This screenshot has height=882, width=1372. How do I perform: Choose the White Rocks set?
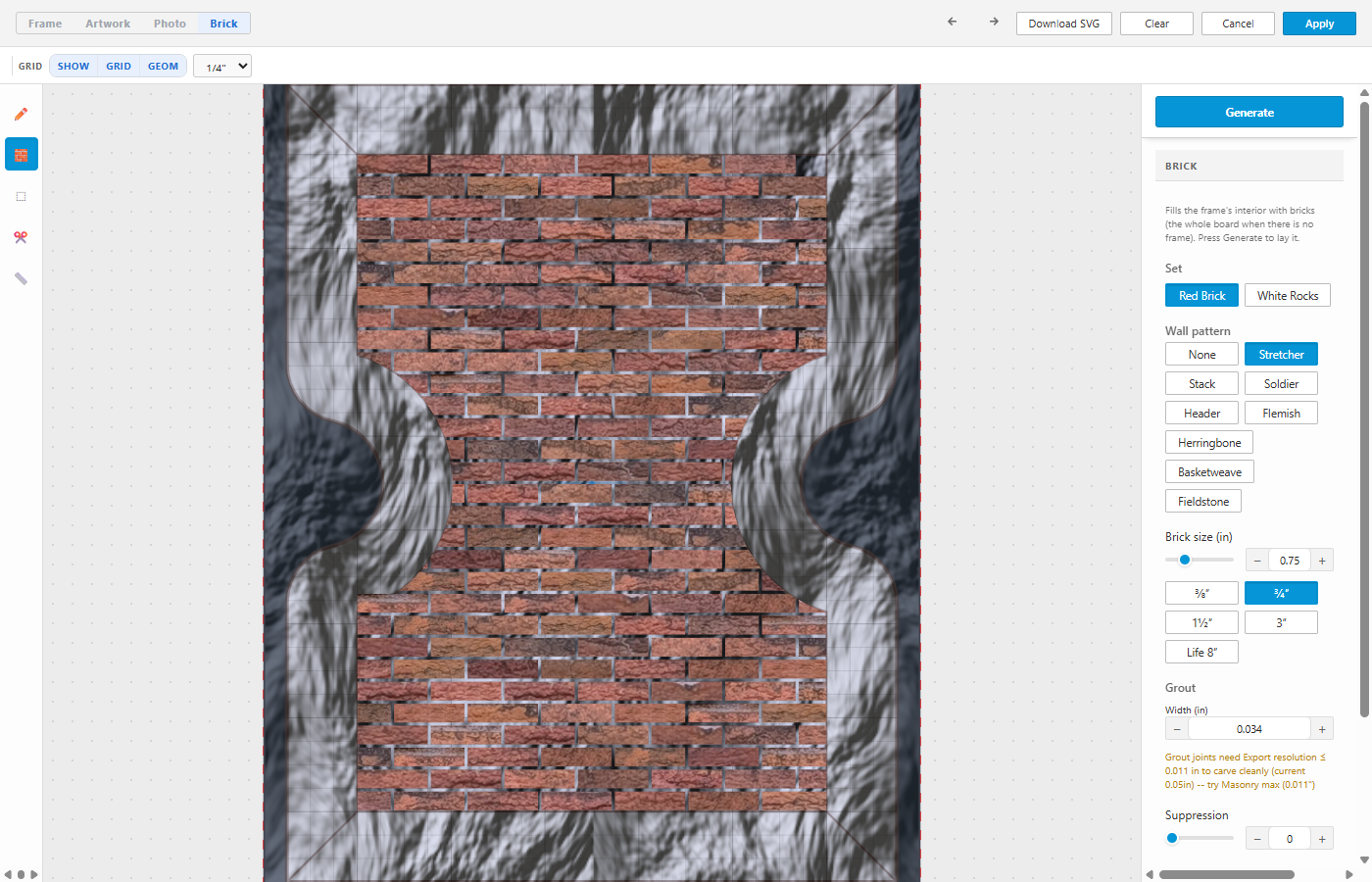tap(1288, 295)
